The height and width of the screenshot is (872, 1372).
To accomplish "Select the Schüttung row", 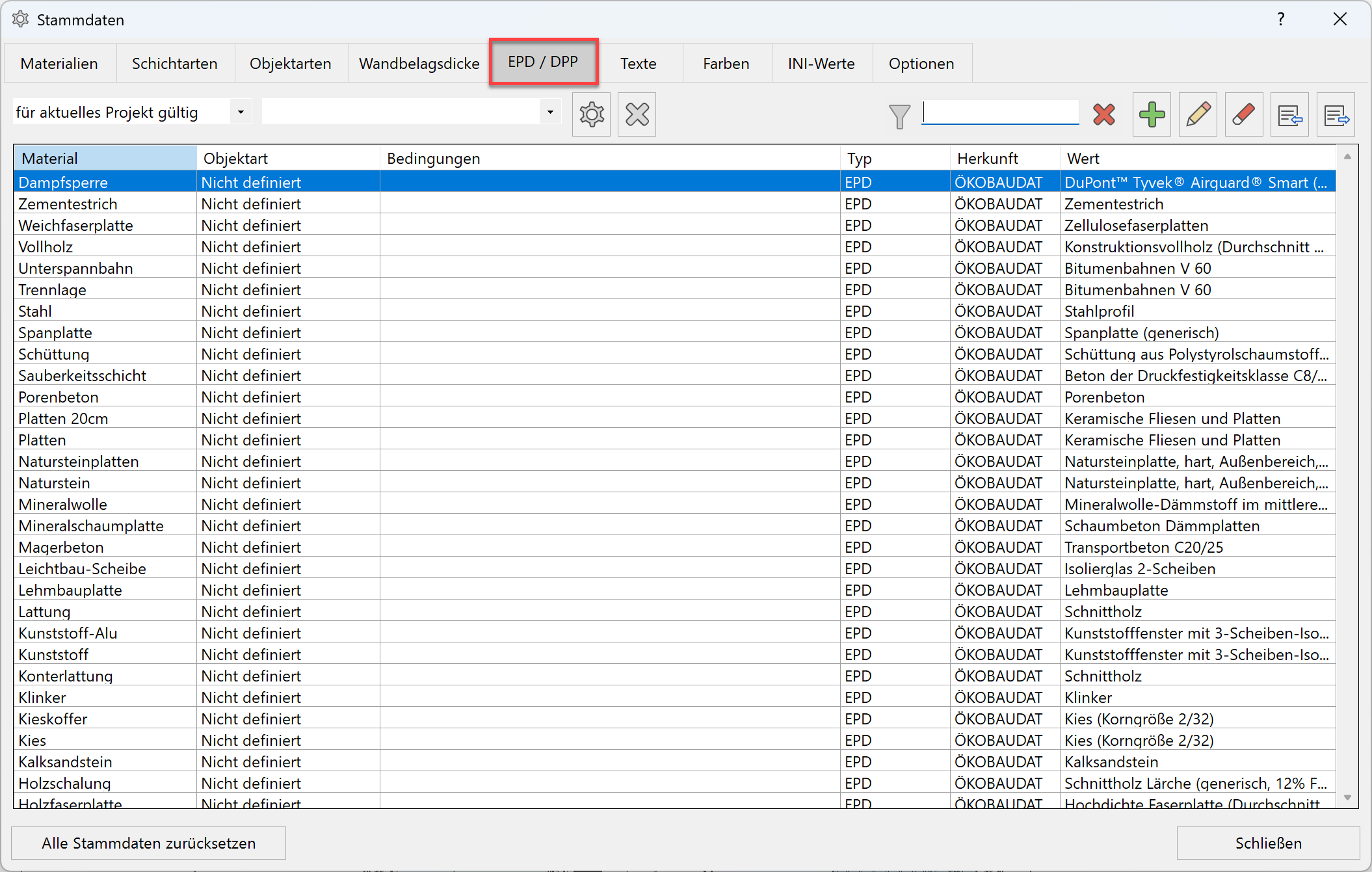I will click(675, 354).
